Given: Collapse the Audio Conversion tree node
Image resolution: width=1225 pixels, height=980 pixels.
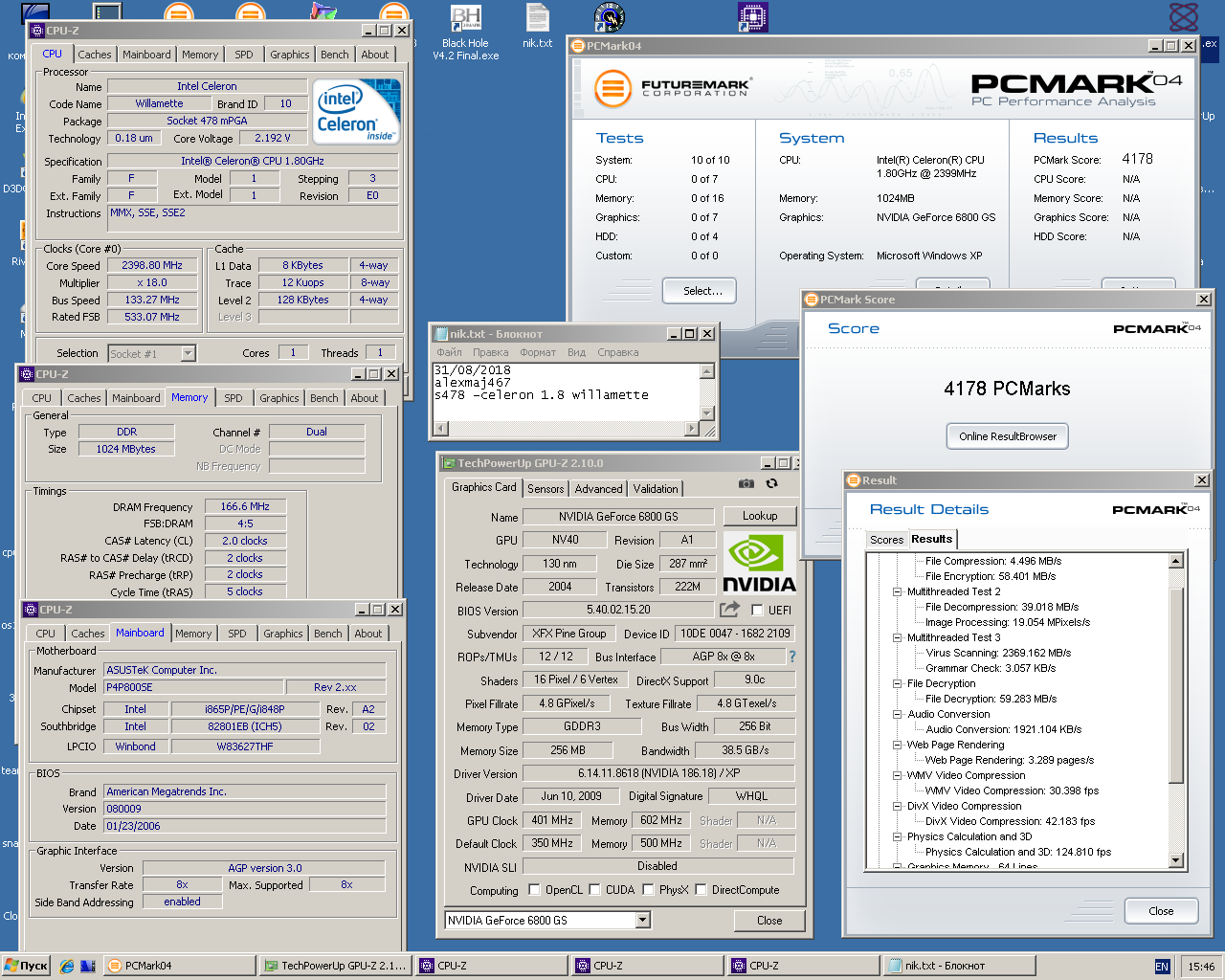Looking at the screenshot, I should tap(898, 714).
